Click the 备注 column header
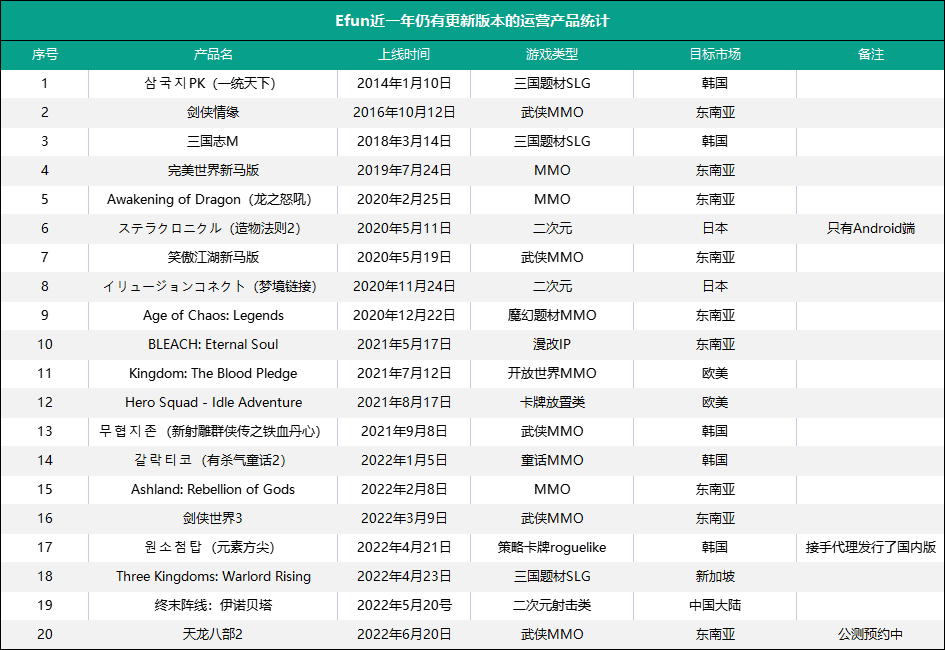Viewport: 945px width, 650px height. point(870,54)
